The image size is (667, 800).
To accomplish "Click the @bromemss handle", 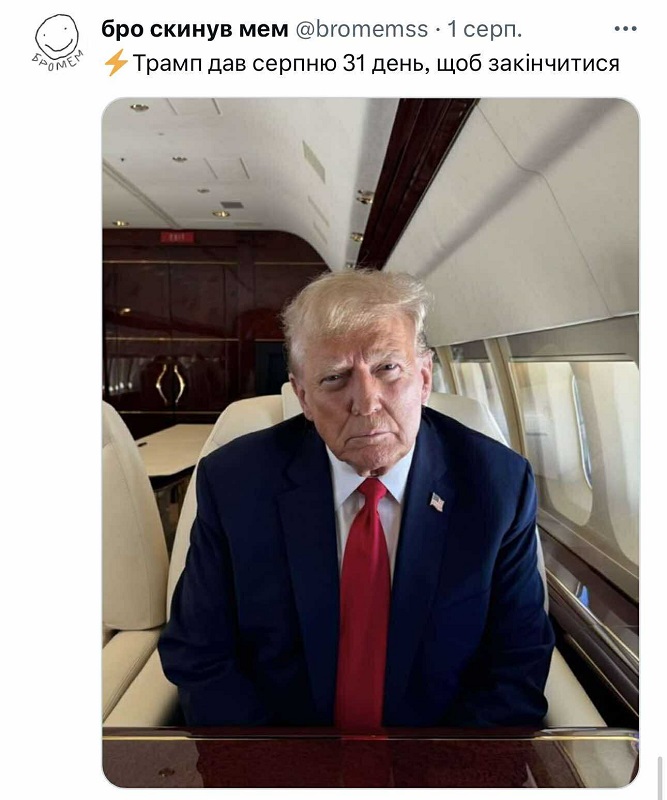I will [x=362, y=30].
